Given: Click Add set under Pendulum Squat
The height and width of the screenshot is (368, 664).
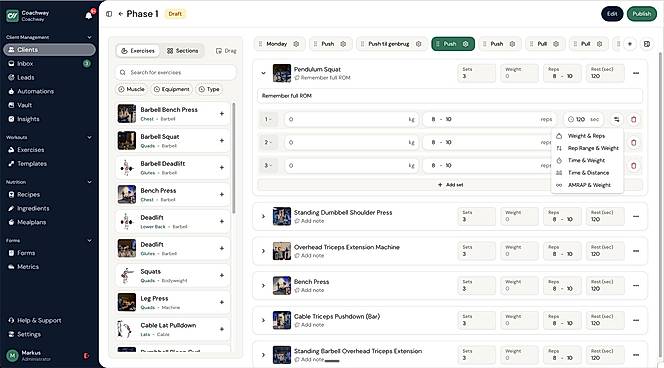Looking at the screenshot, I should pos(450,185).
